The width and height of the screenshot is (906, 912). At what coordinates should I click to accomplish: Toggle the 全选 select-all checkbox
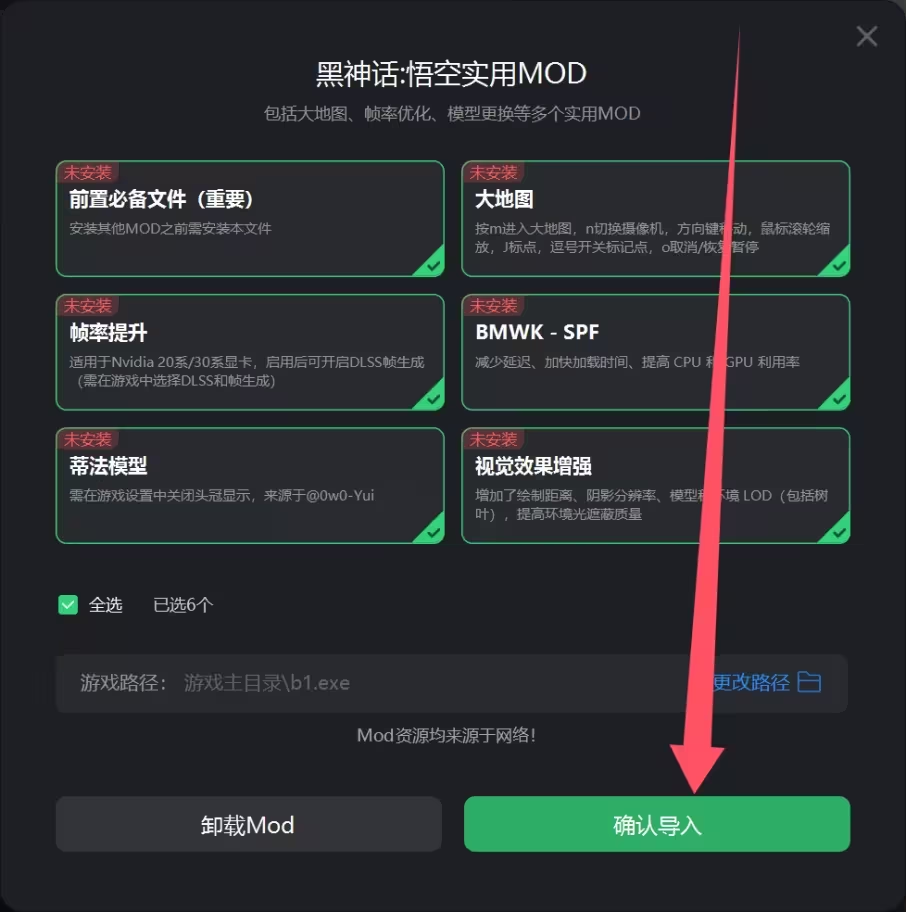pyautogui.click(x=68, y=605)
